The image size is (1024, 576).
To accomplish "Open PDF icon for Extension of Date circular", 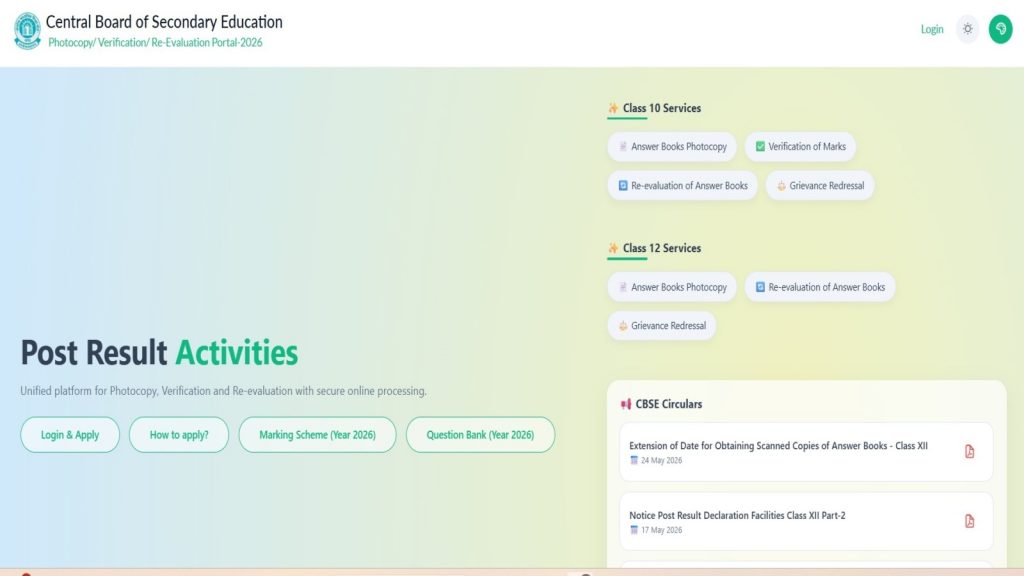I will tap(969, 451).
